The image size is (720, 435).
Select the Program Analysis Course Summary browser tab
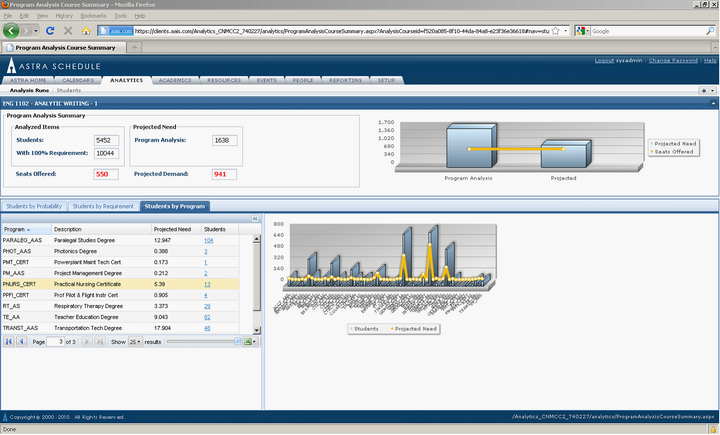pos(64,47)
